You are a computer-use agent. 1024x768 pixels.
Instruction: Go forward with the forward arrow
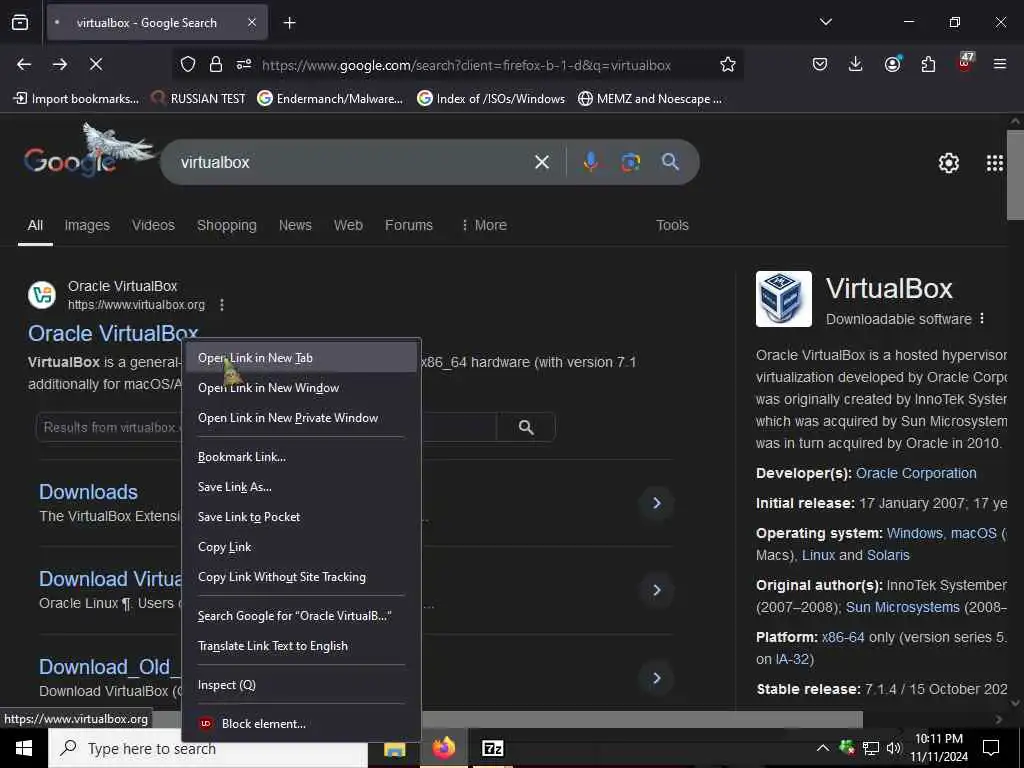click(60, 64)
